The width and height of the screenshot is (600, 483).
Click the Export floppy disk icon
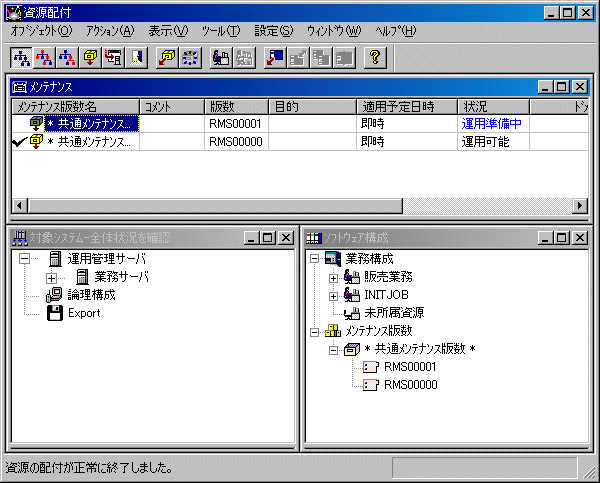[x=55, y=313]
